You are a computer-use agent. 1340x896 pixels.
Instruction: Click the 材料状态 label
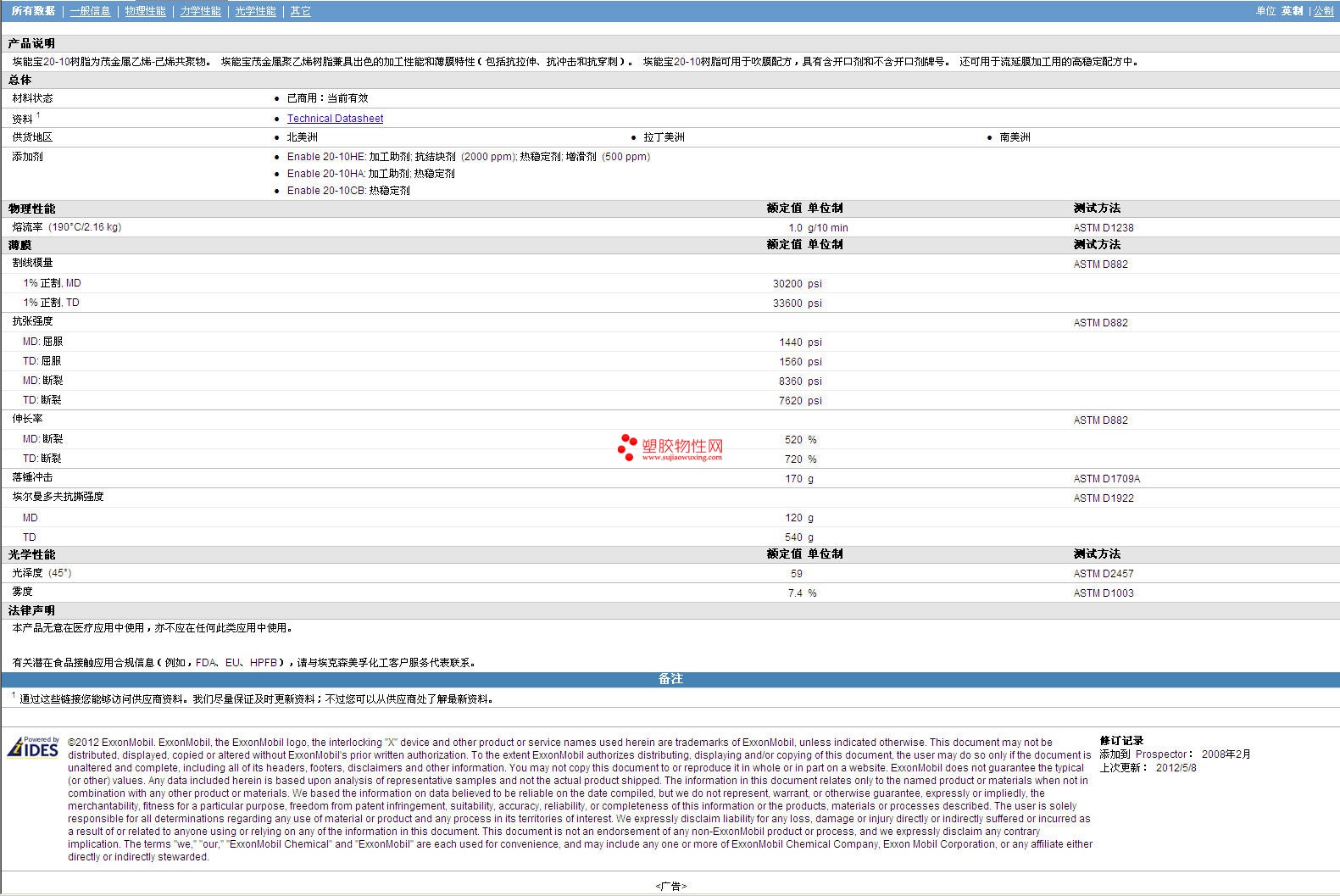[32, 98]
